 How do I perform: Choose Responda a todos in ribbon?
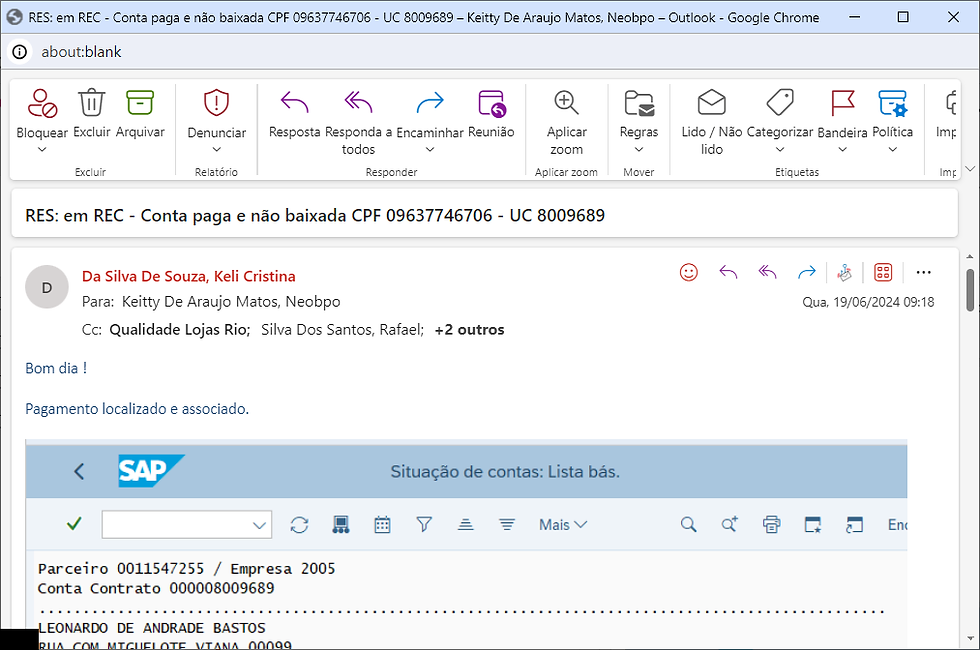coord(358,102)
